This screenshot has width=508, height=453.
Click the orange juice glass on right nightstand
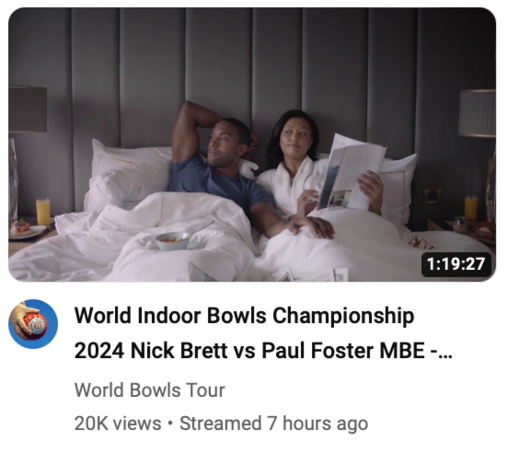click(470, 208)
